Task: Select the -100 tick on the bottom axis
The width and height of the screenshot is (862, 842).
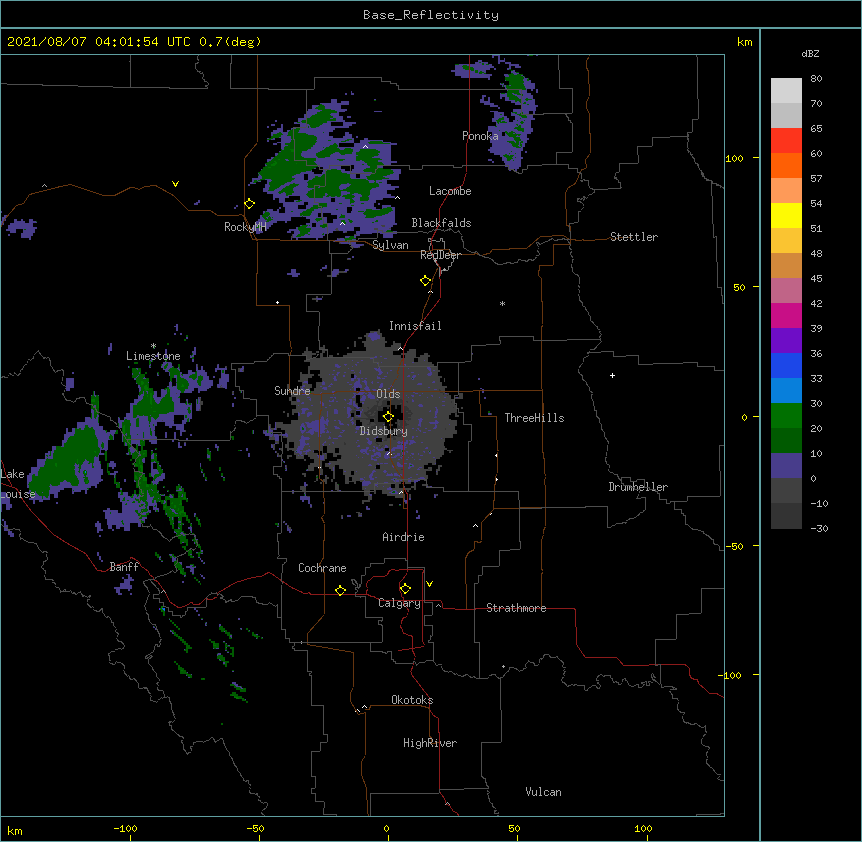Action: coord(125,828)
